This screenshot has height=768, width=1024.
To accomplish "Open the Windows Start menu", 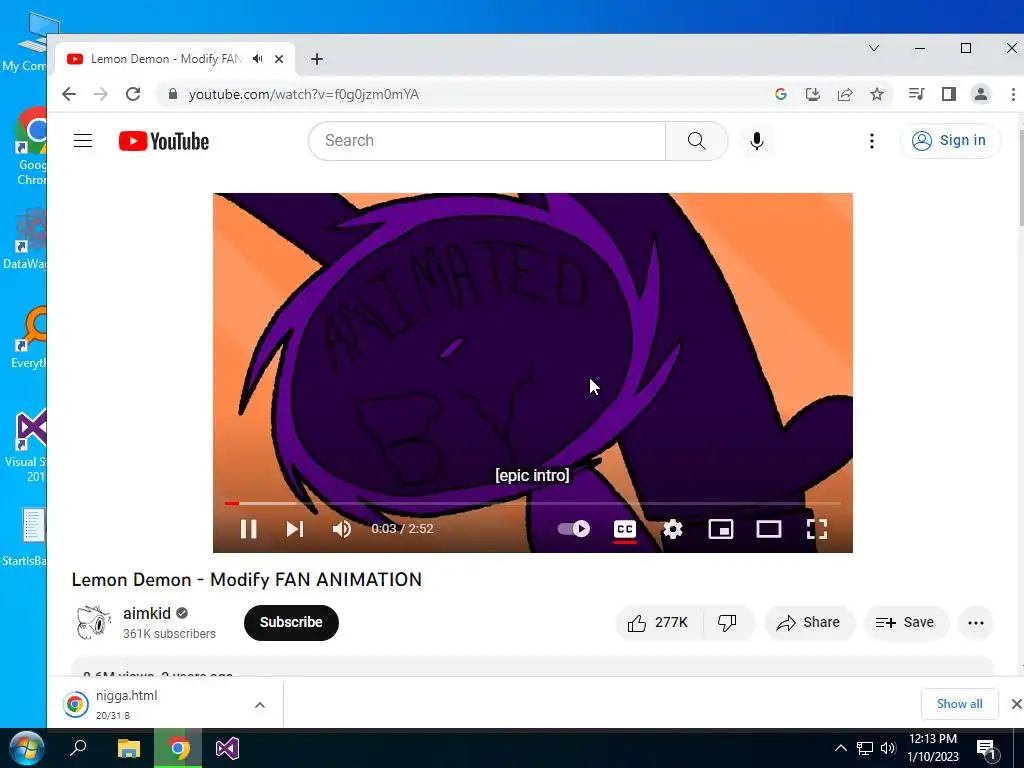I will (27, 748).
